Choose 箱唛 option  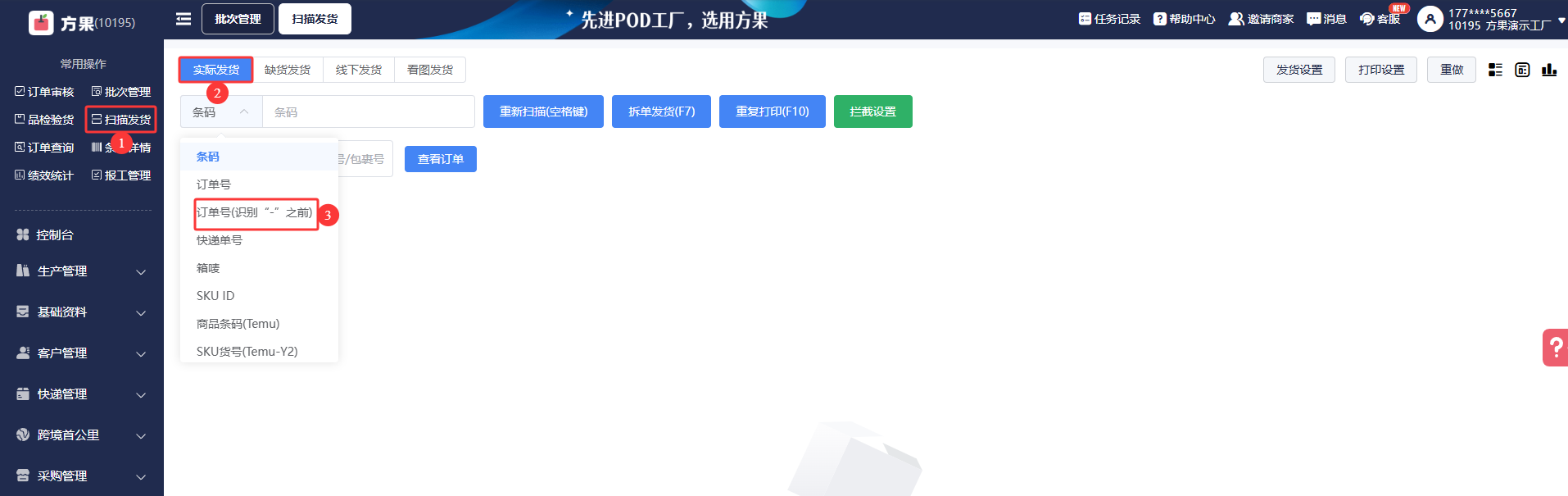(x=259, y=268)
